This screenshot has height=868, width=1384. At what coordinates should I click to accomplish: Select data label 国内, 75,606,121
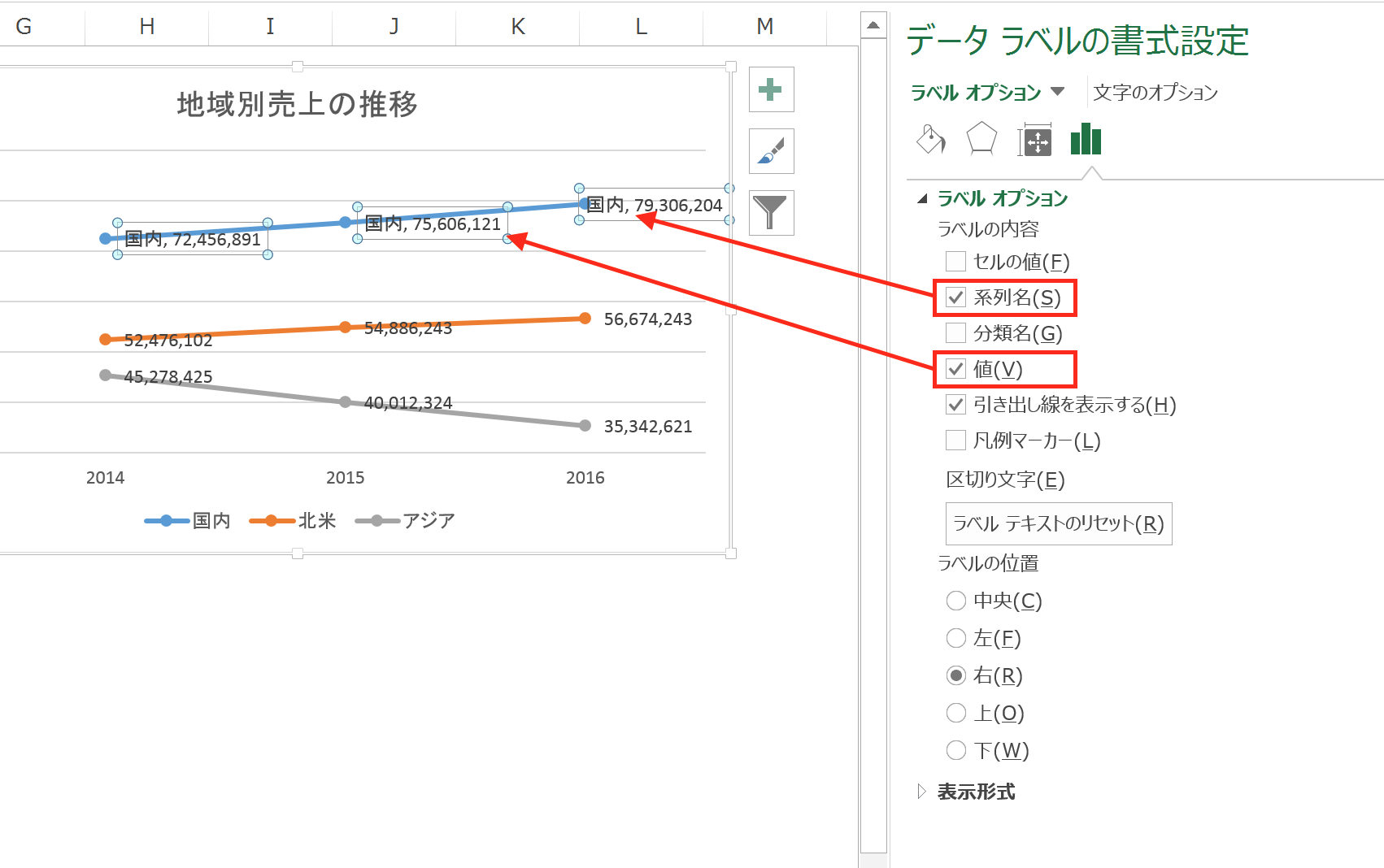click(x=433, y=224)
